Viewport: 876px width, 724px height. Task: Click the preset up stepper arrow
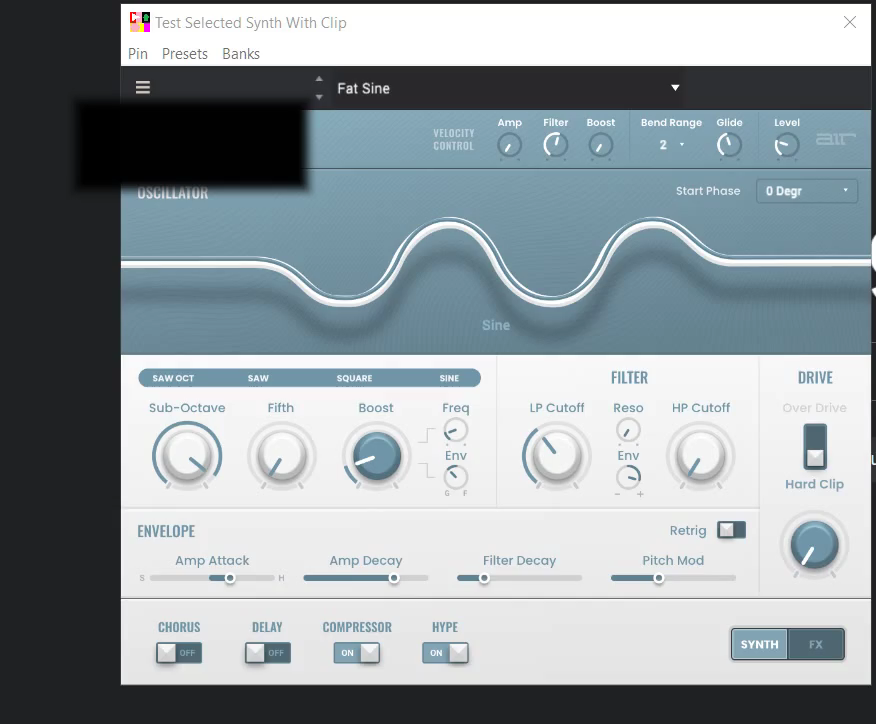319,80
